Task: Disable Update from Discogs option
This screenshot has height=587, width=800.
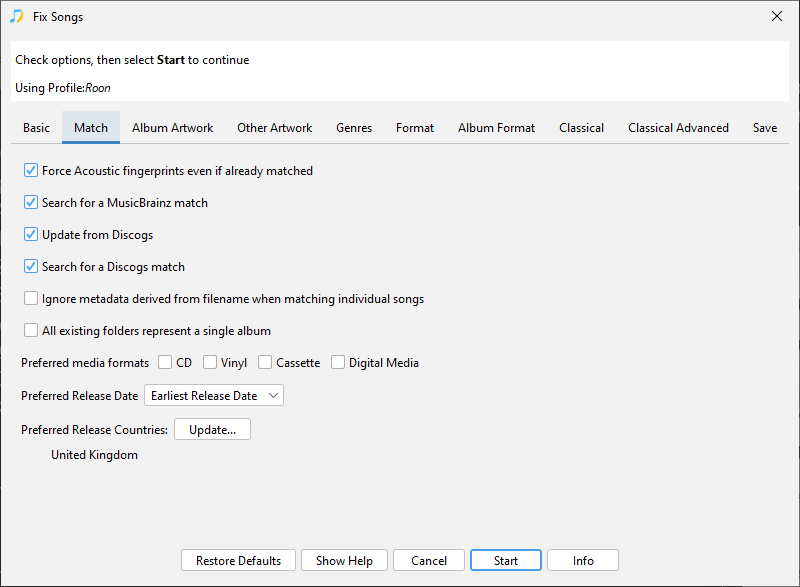Action: pyautogui.click(x=31, y=235)
